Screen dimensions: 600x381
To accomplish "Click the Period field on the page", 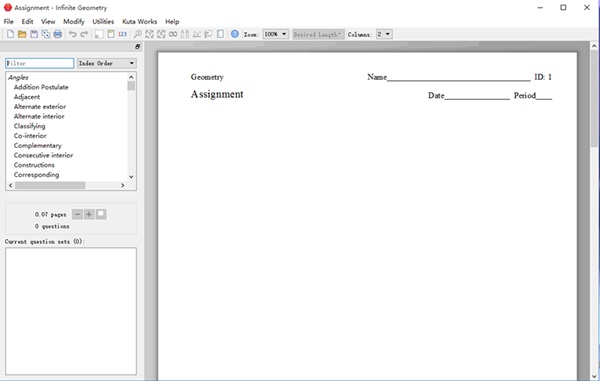I will [533, 96].
